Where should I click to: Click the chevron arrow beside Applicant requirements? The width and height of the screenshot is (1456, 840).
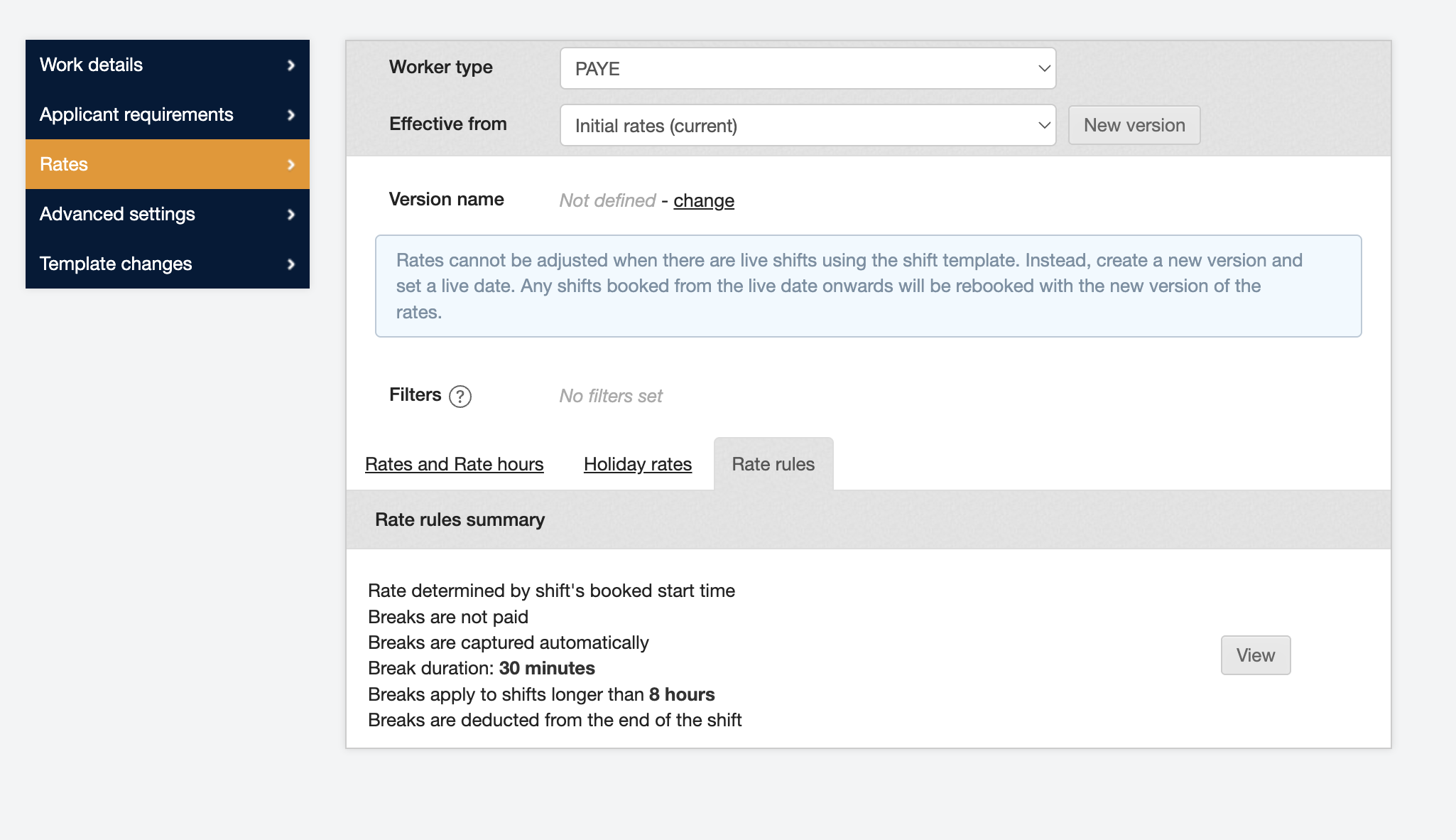point(290,115)
